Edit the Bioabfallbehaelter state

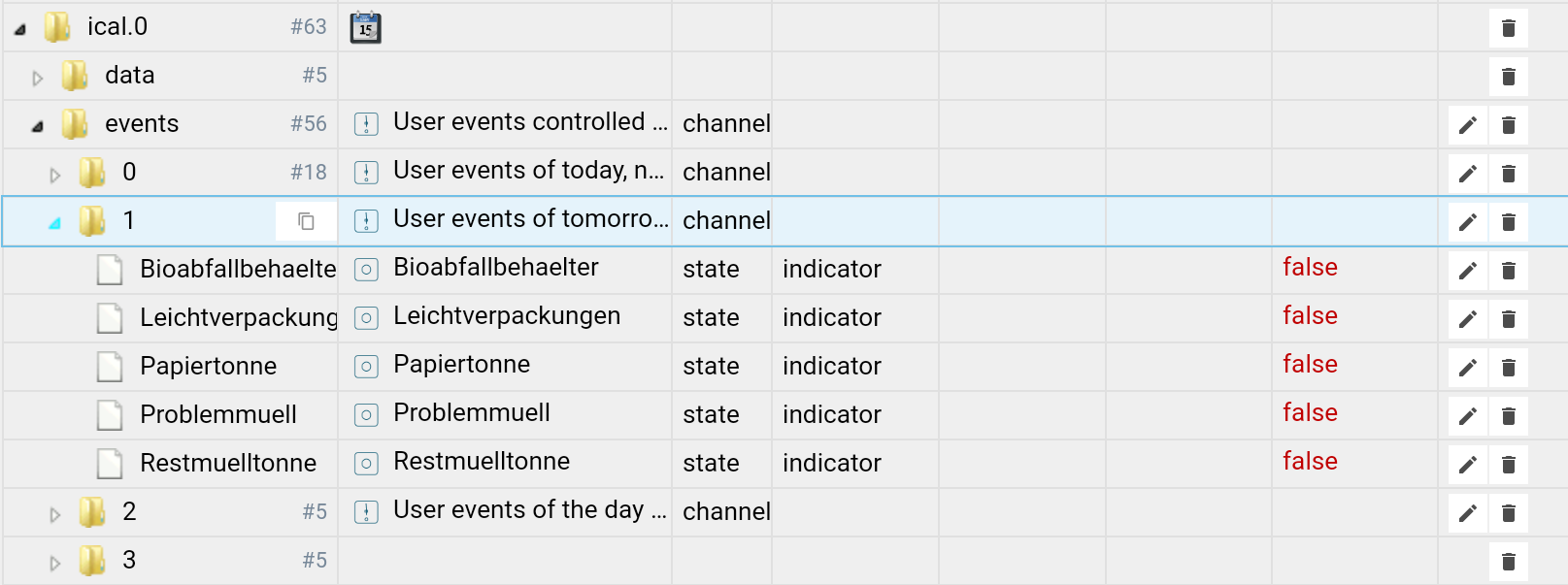point(1467,271)
